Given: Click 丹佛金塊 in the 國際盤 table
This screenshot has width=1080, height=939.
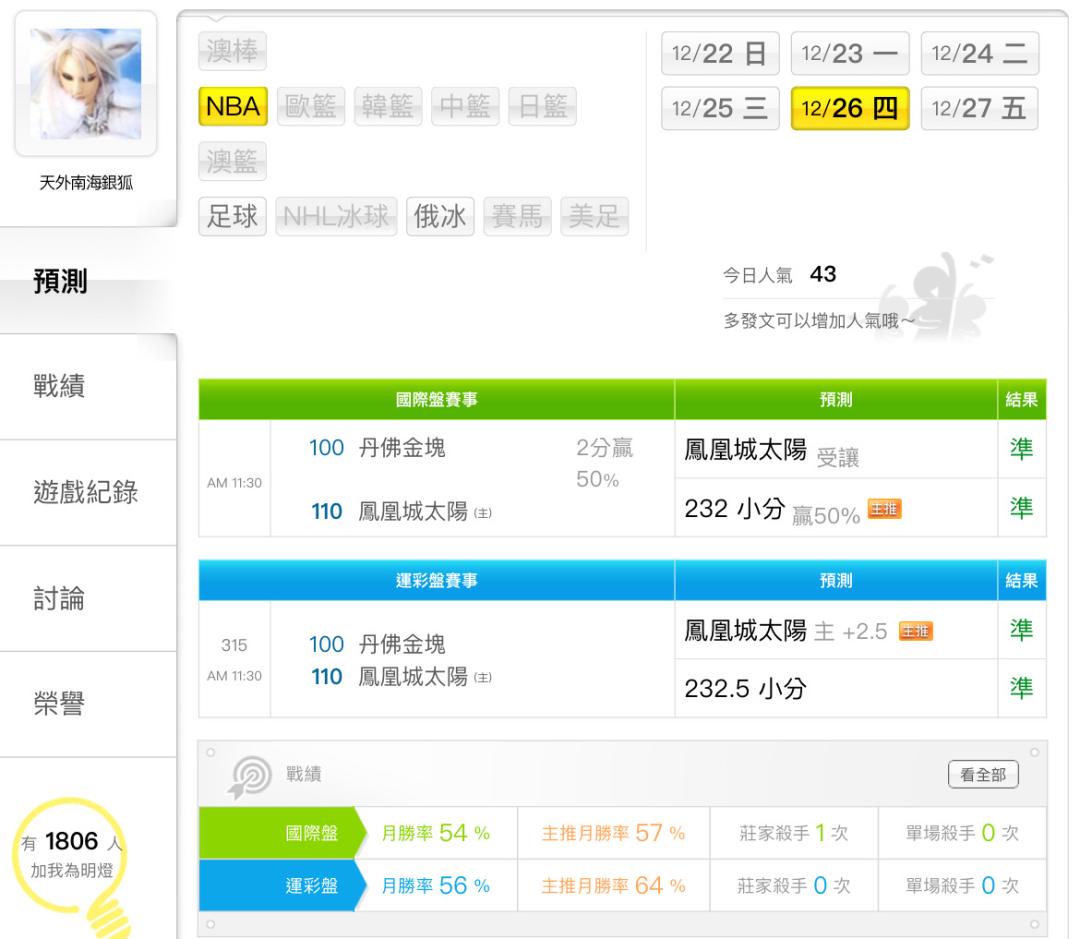Looking at the screenshot, I should pyautogui.click(x=402, y=448).
